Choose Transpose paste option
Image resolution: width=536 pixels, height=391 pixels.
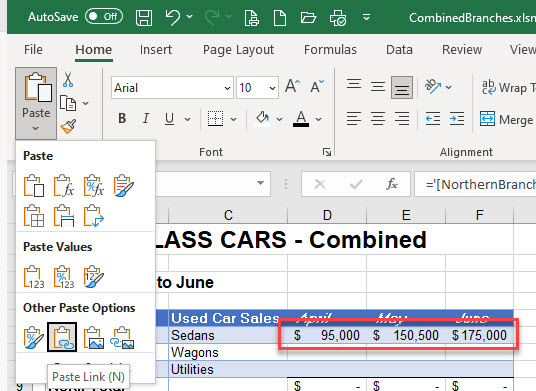(94, 216)
